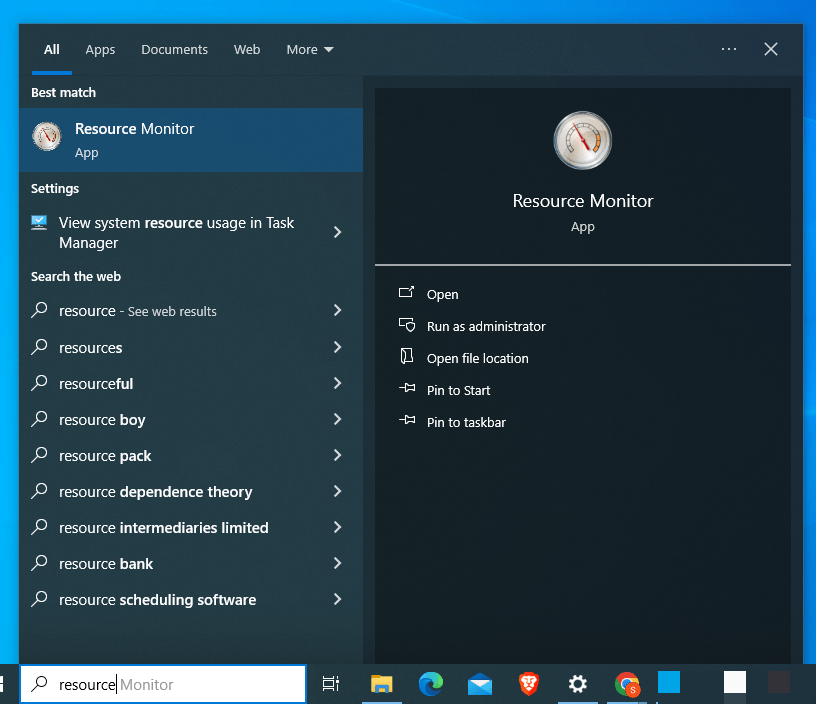
Task: Click the Task View taskbar icon
Action: 331,684
